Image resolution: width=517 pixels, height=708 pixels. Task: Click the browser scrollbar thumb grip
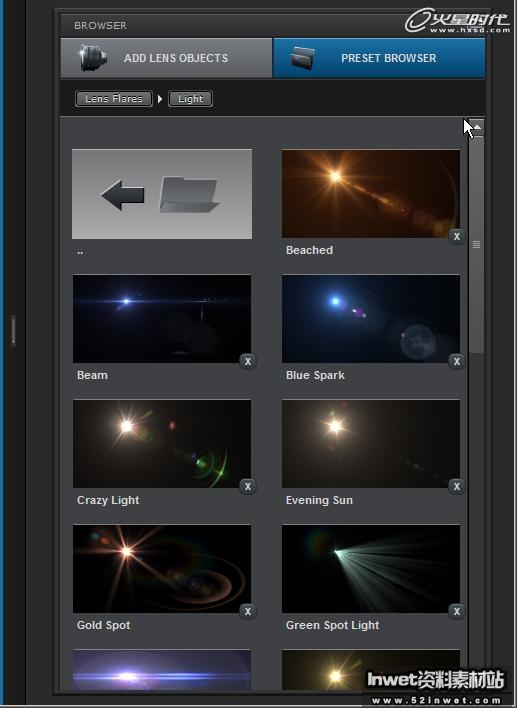(476, 244)
